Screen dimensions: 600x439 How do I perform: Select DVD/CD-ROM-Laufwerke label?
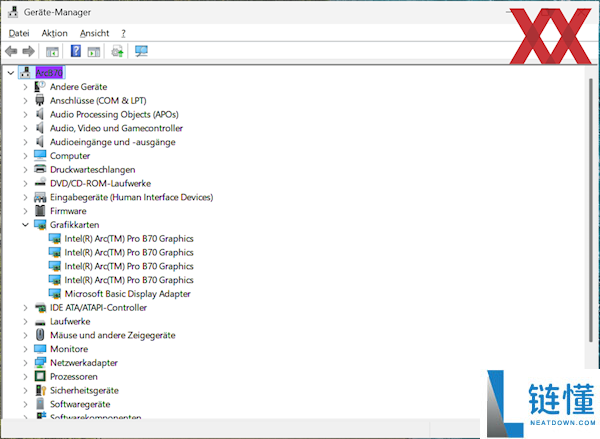(100, 183)
